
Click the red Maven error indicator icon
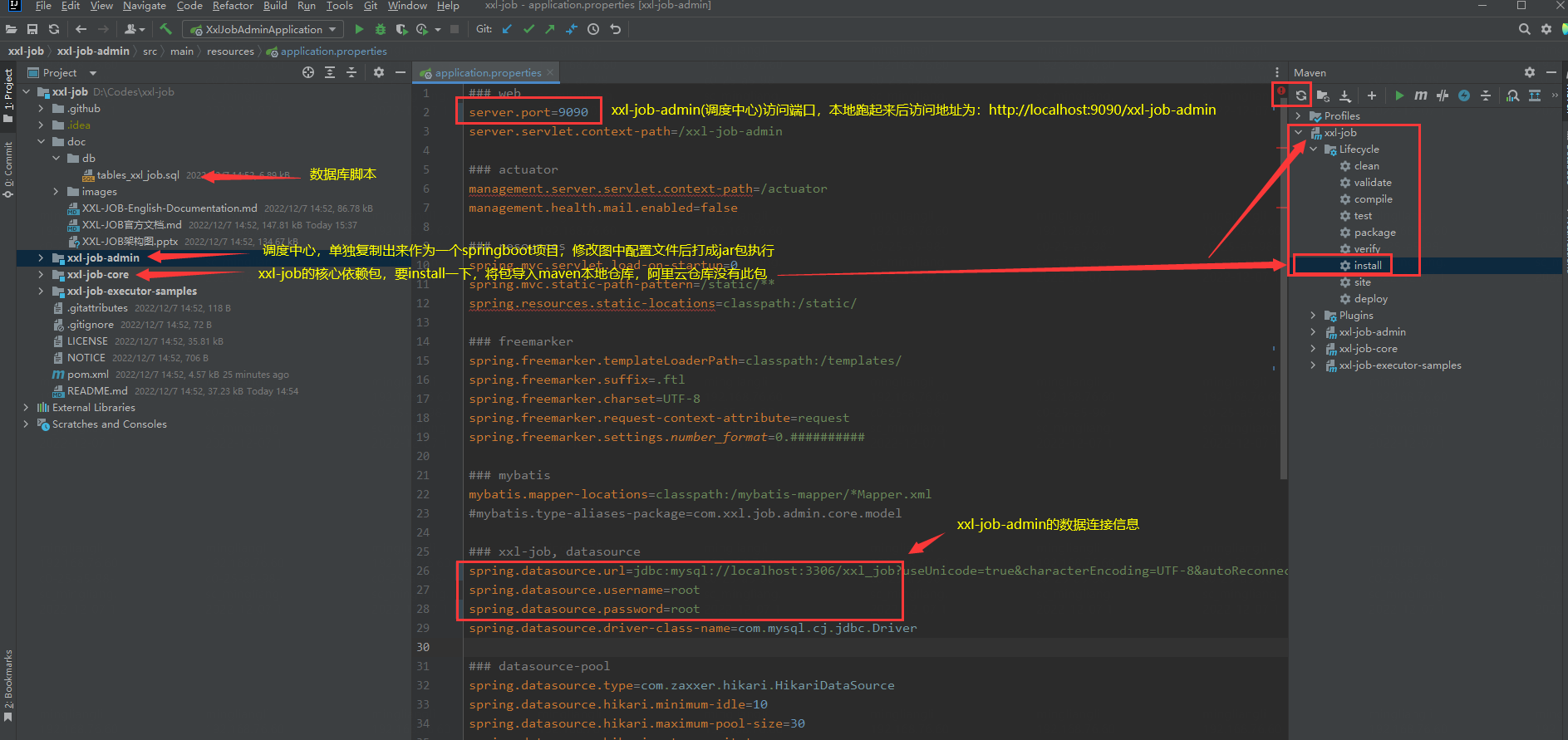point(1281,91)
